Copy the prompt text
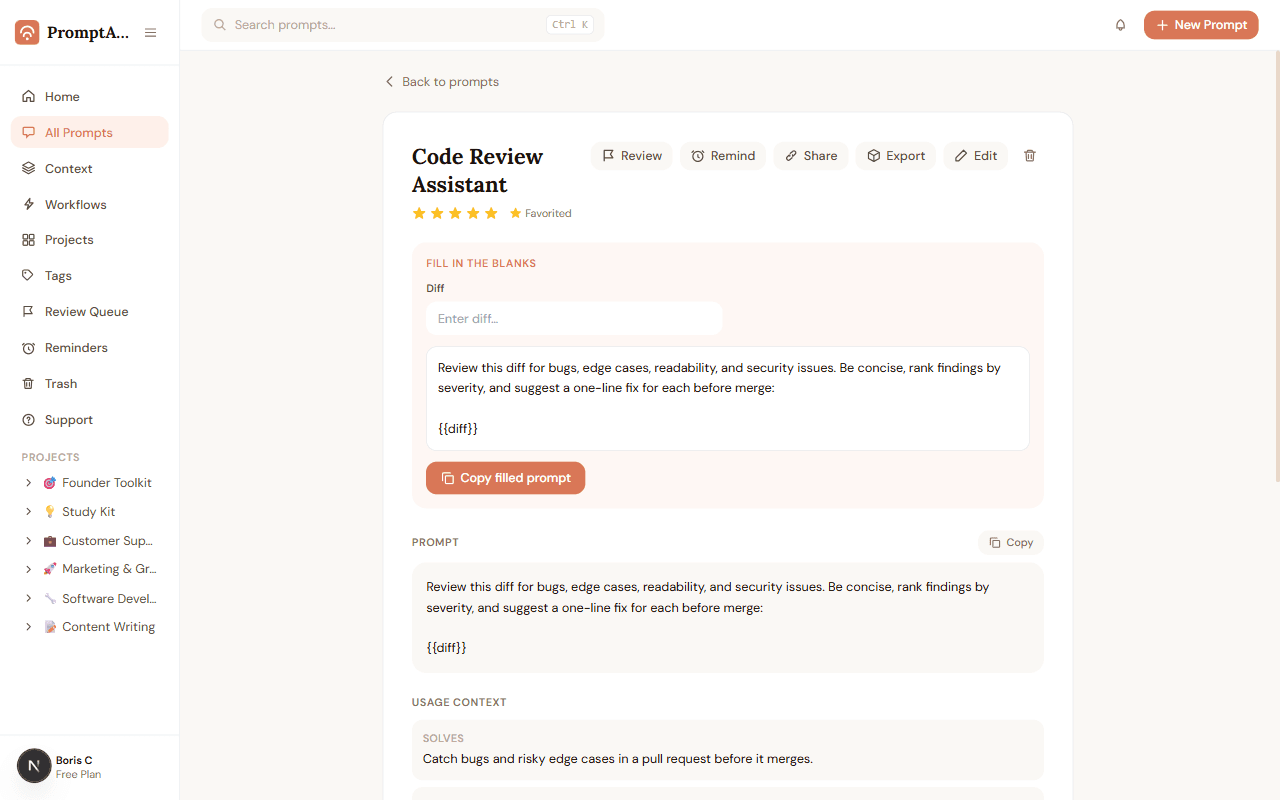This screenshot has width=1280, height=800. (x=1011, y=542)
